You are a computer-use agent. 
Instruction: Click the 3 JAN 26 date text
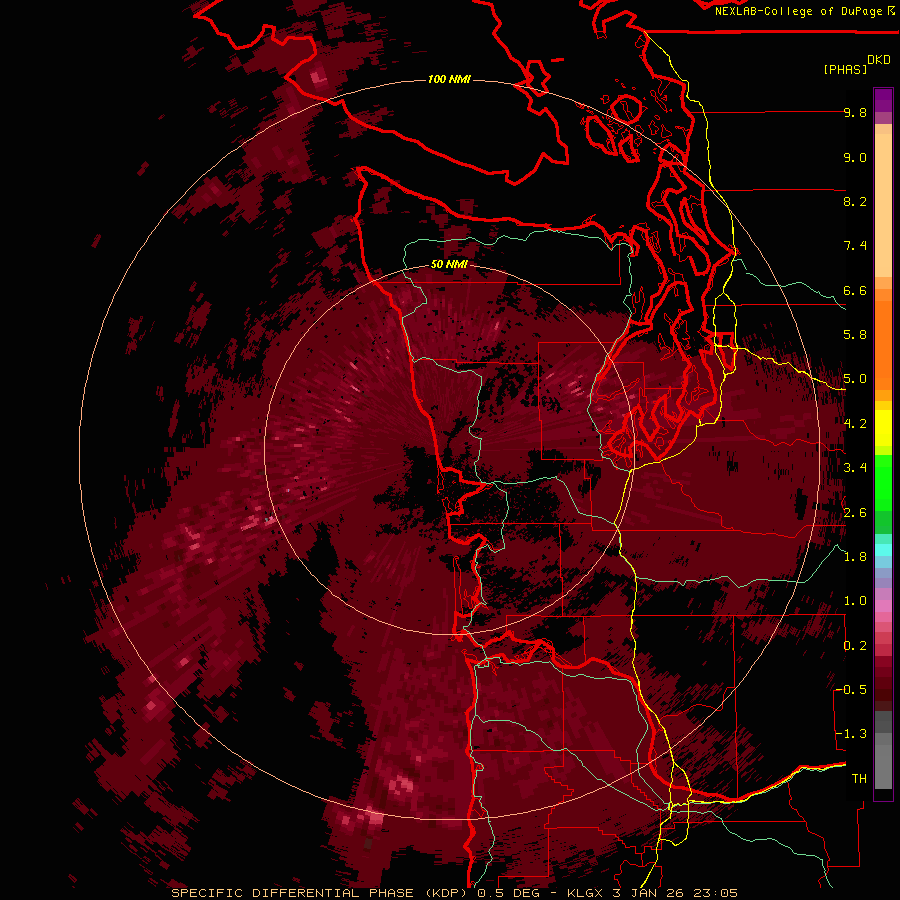pyautogui.click(x=648, y=893)
